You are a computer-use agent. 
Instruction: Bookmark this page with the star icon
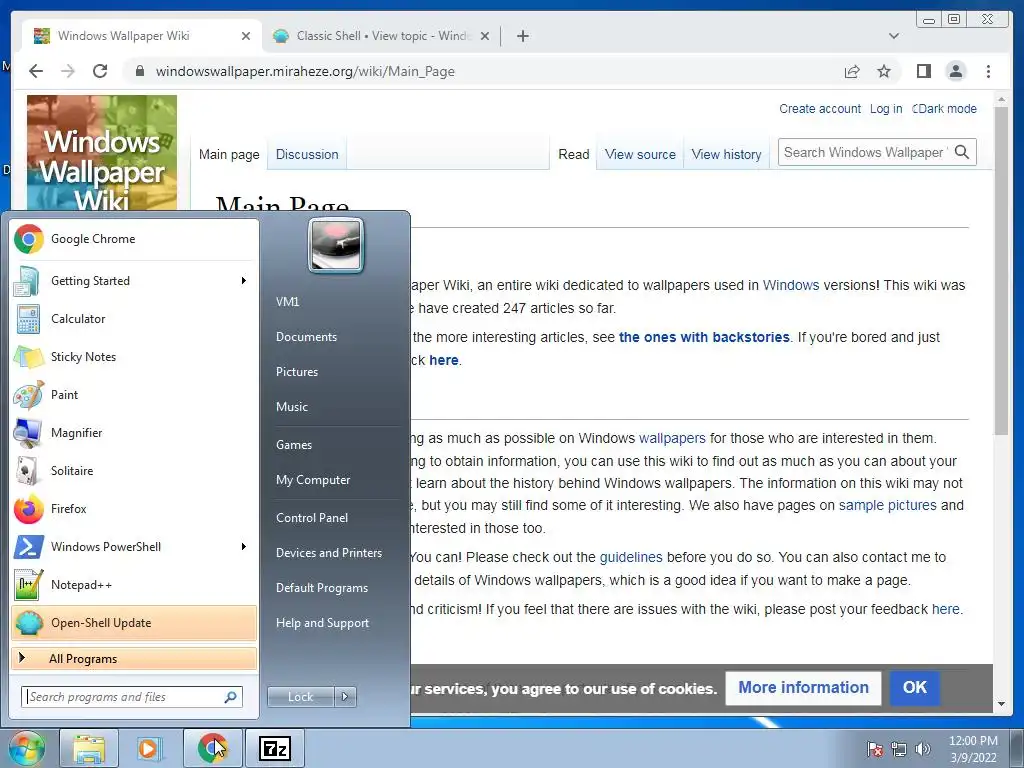pos(884,71)
